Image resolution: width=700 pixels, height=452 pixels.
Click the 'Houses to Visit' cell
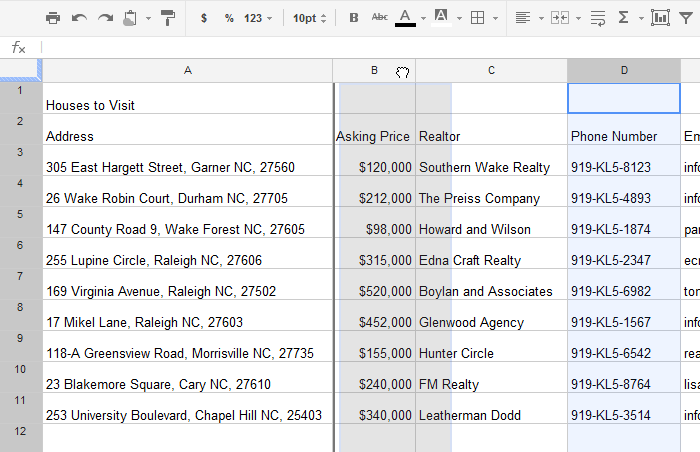click(x=188, y=98)
